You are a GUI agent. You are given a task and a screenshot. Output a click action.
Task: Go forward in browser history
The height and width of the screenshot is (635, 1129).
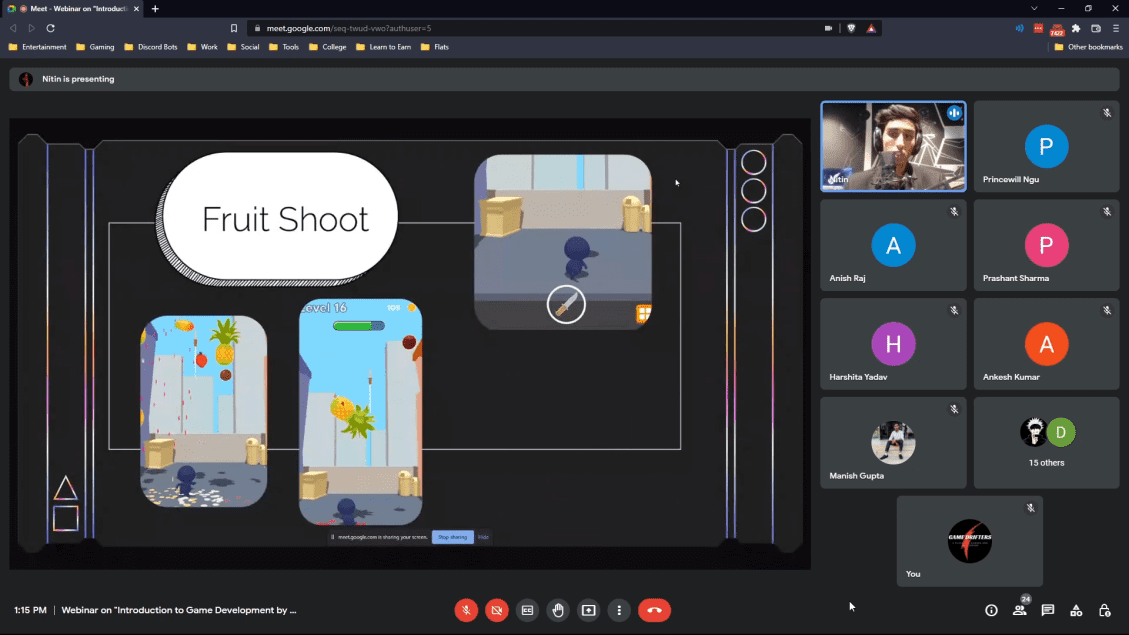pyautogui.click(x=32, y=28)
